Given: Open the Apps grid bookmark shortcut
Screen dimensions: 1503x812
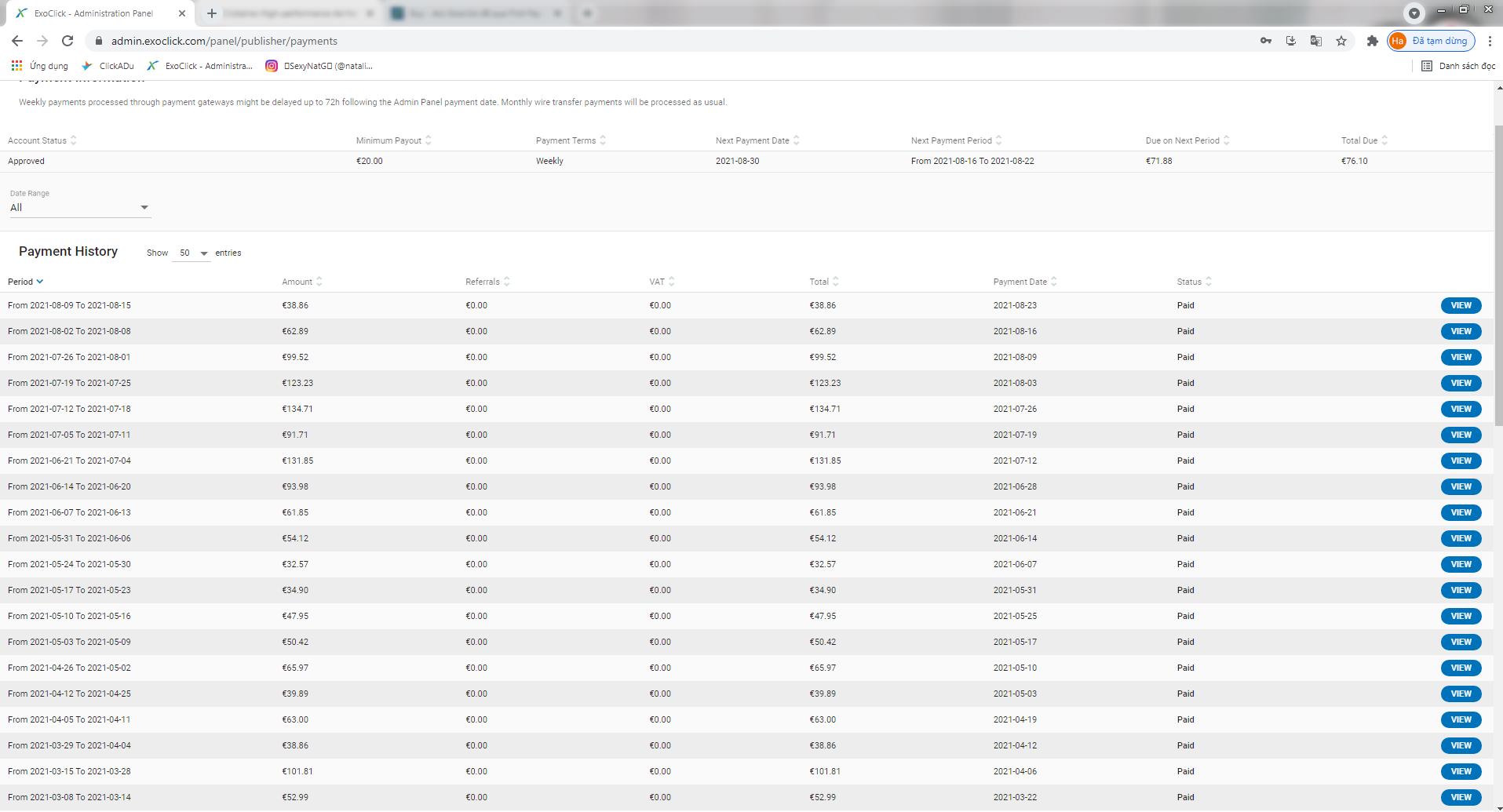Looking at the screenshot, I should [x=16, y=66].
